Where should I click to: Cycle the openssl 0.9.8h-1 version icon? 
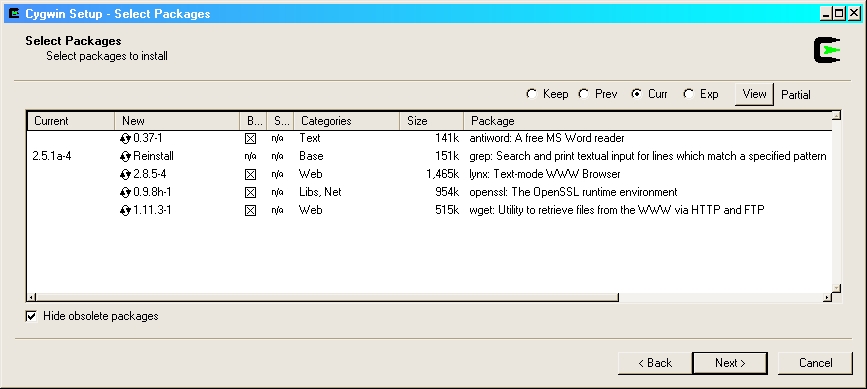click(x=126, y=192)
